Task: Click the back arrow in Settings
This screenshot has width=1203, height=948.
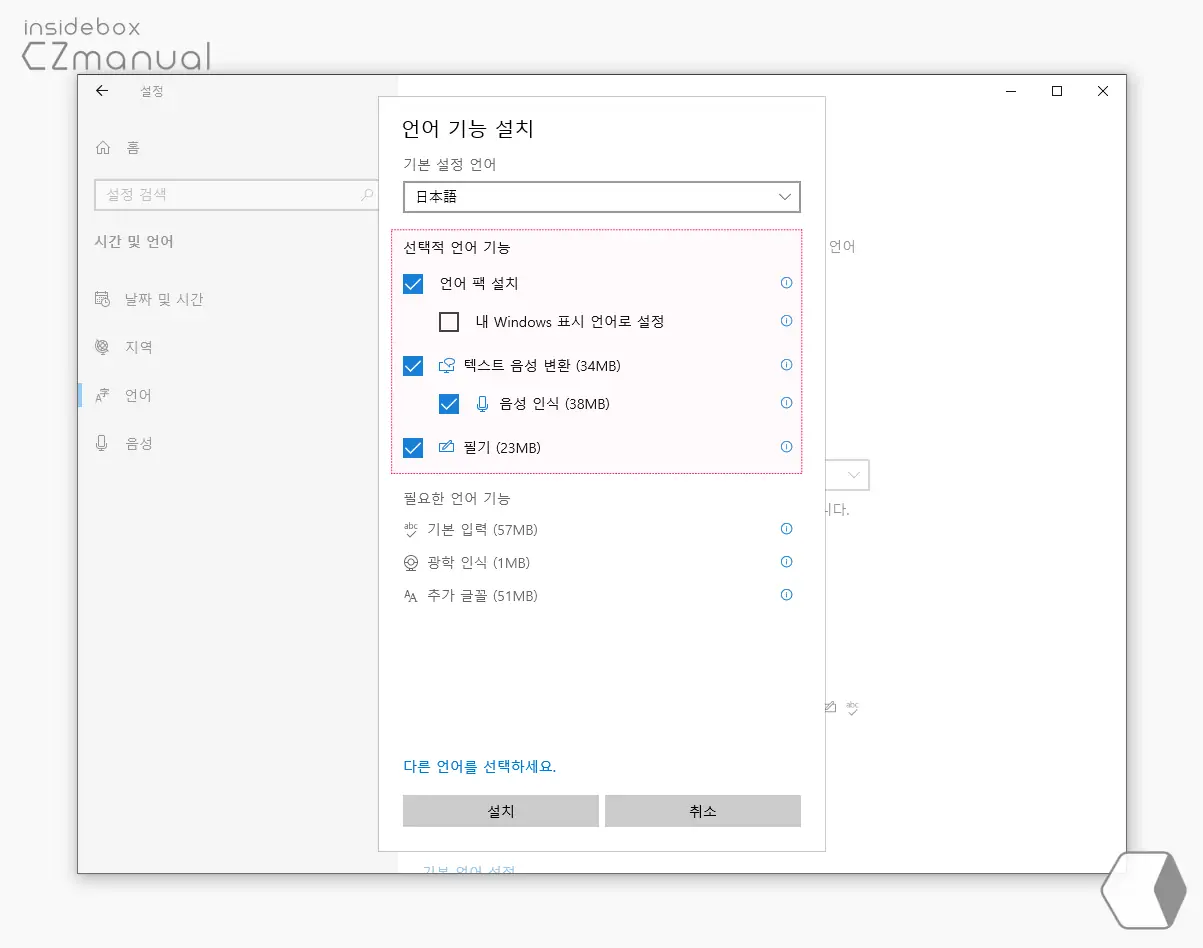Action: (x=101, y=90)
